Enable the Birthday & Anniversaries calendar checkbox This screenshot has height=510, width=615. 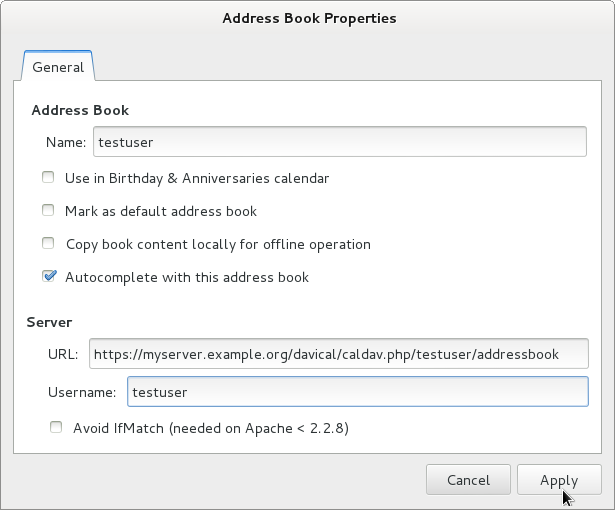(x=48, y=177)
